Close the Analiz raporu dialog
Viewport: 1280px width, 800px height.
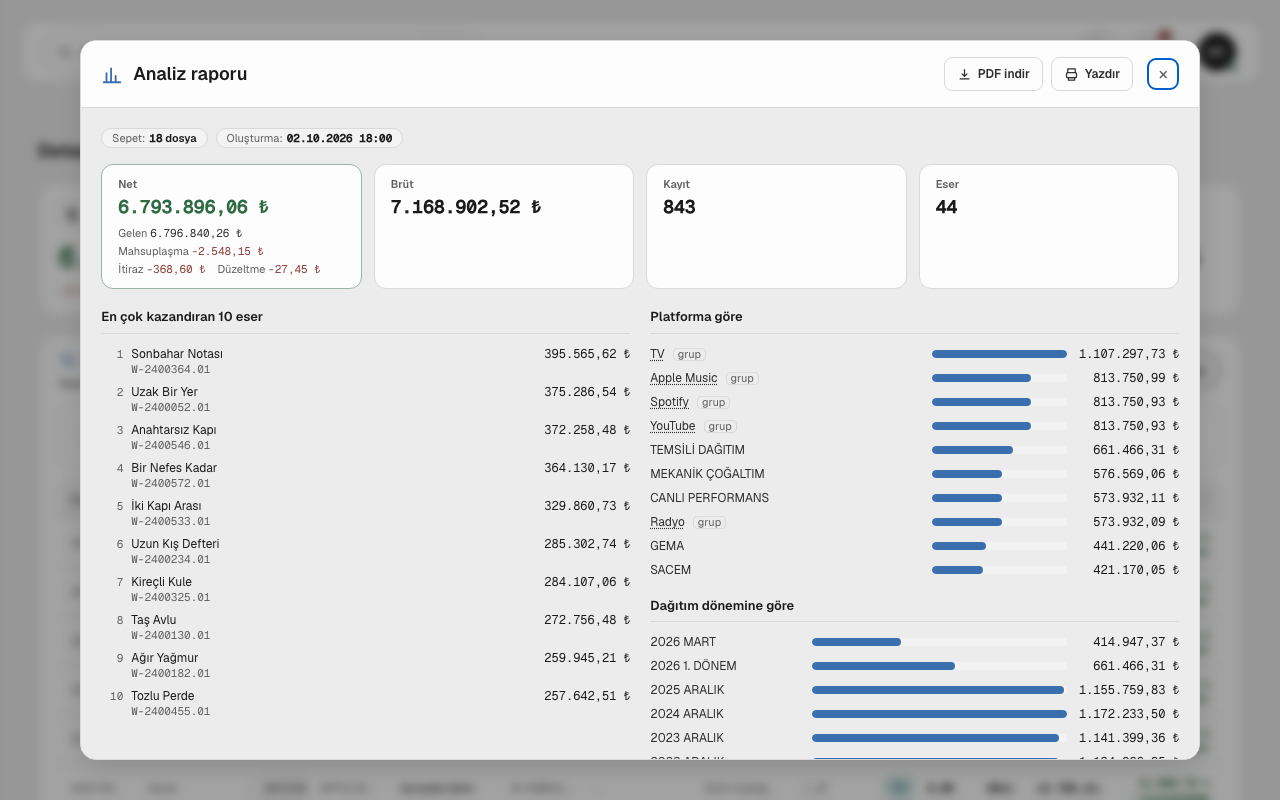click(x=1163, y=74)
